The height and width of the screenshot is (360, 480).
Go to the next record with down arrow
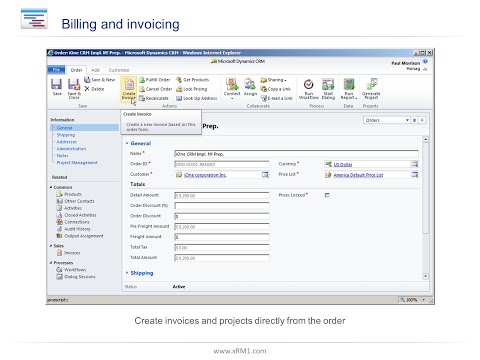pyautogui.click(x=422, y=120)
